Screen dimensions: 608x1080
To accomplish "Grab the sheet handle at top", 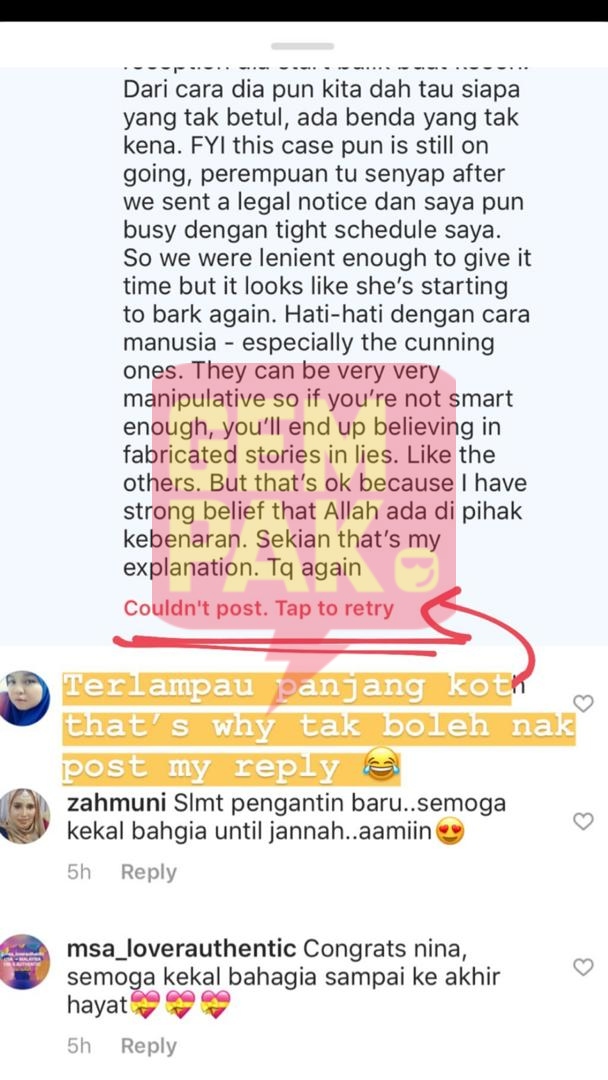I will pos(302,46).
